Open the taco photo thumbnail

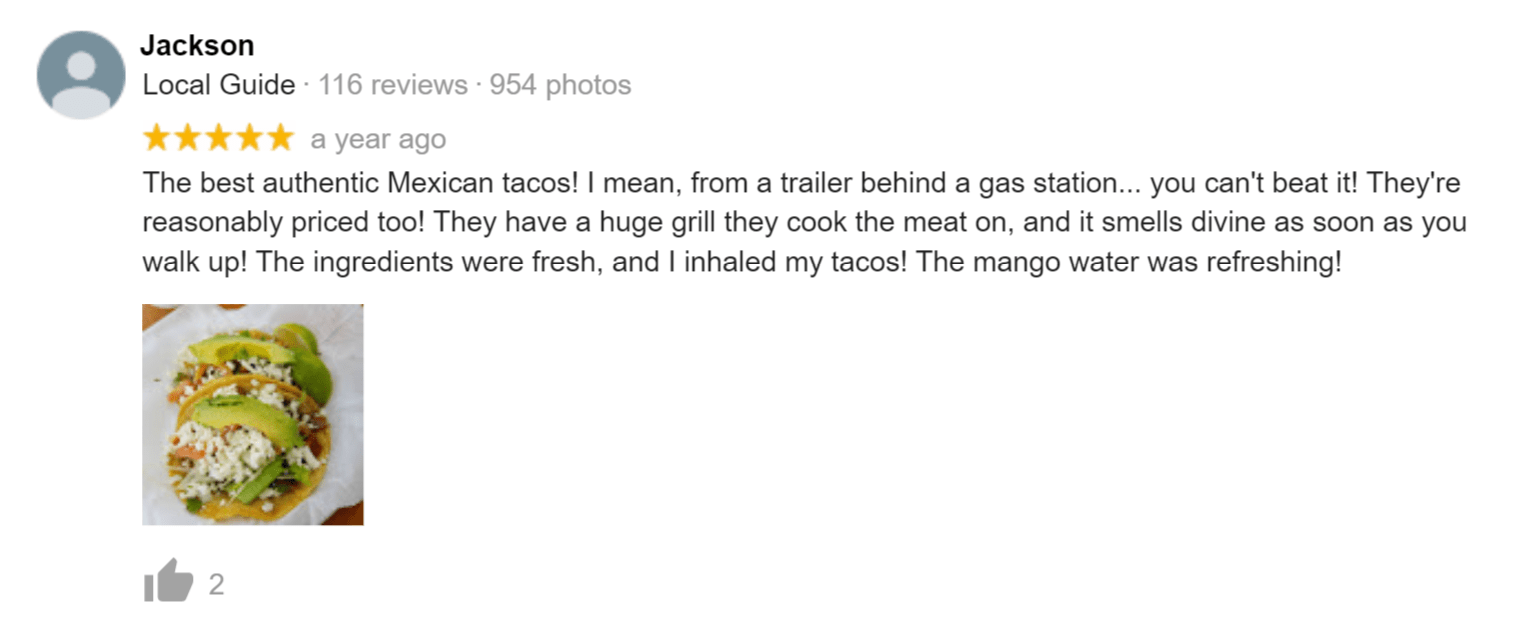coord(252,414)
